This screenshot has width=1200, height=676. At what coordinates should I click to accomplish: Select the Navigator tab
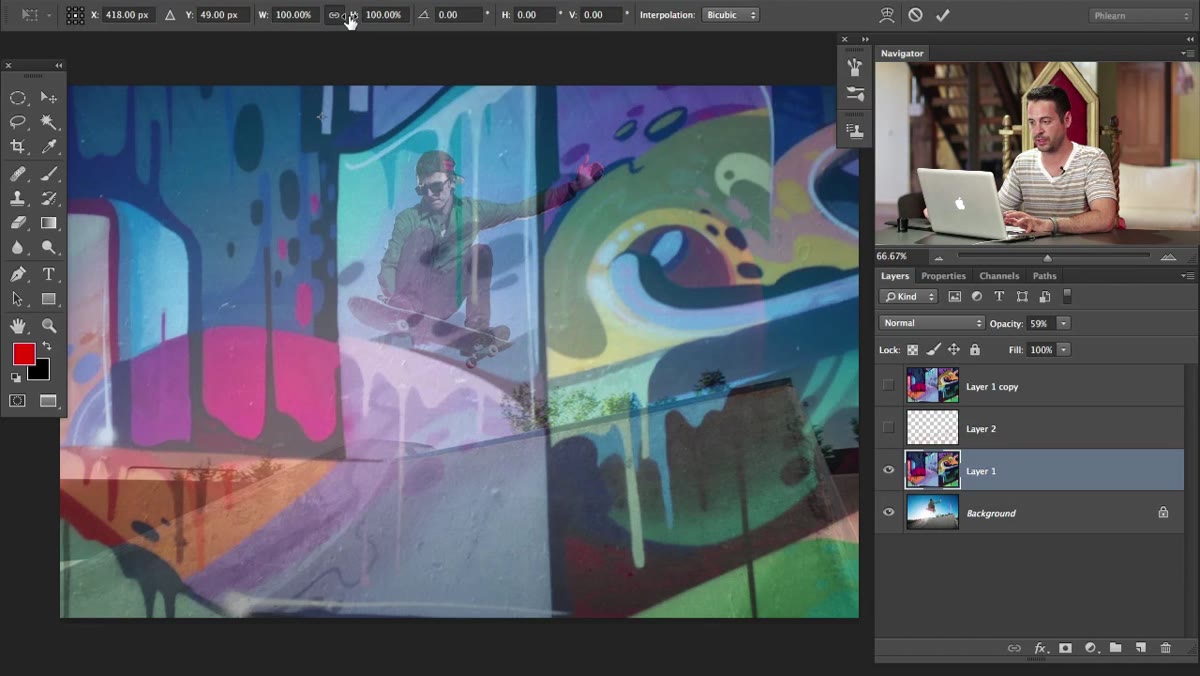tap(902, 53)
